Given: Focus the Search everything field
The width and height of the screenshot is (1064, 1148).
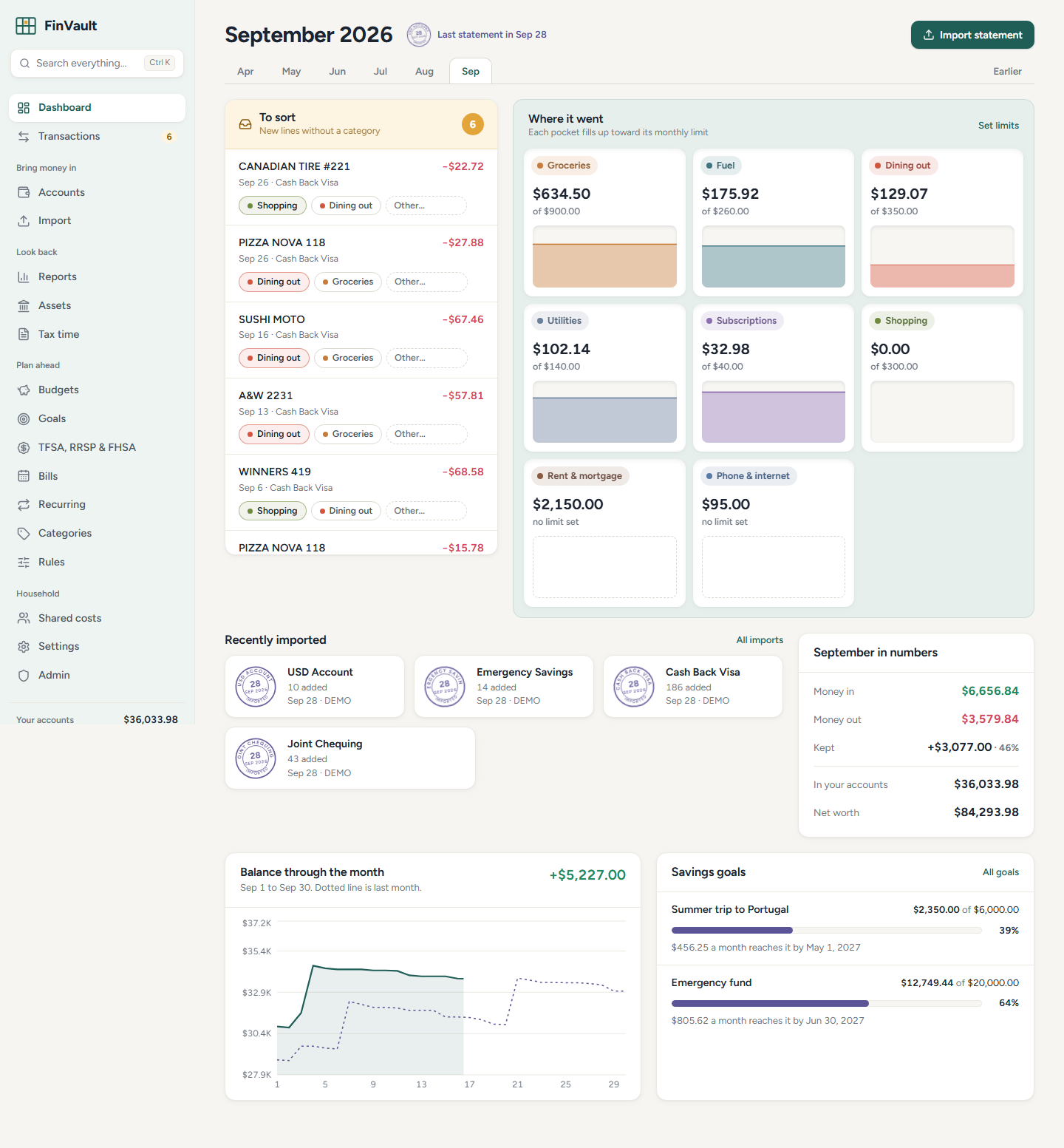Looking at the screenshot, I should (97, 63).
